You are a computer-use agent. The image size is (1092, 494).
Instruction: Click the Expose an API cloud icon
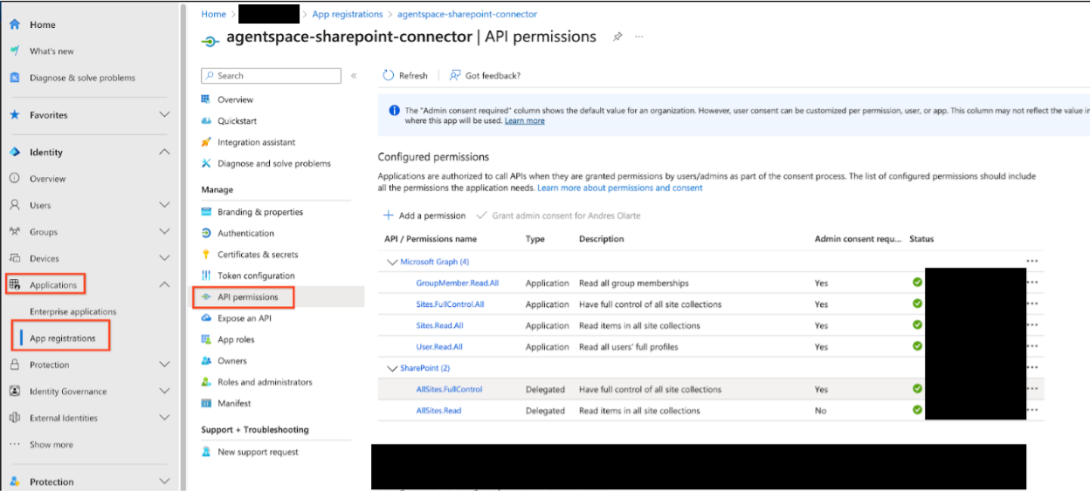tap(205, 318)
